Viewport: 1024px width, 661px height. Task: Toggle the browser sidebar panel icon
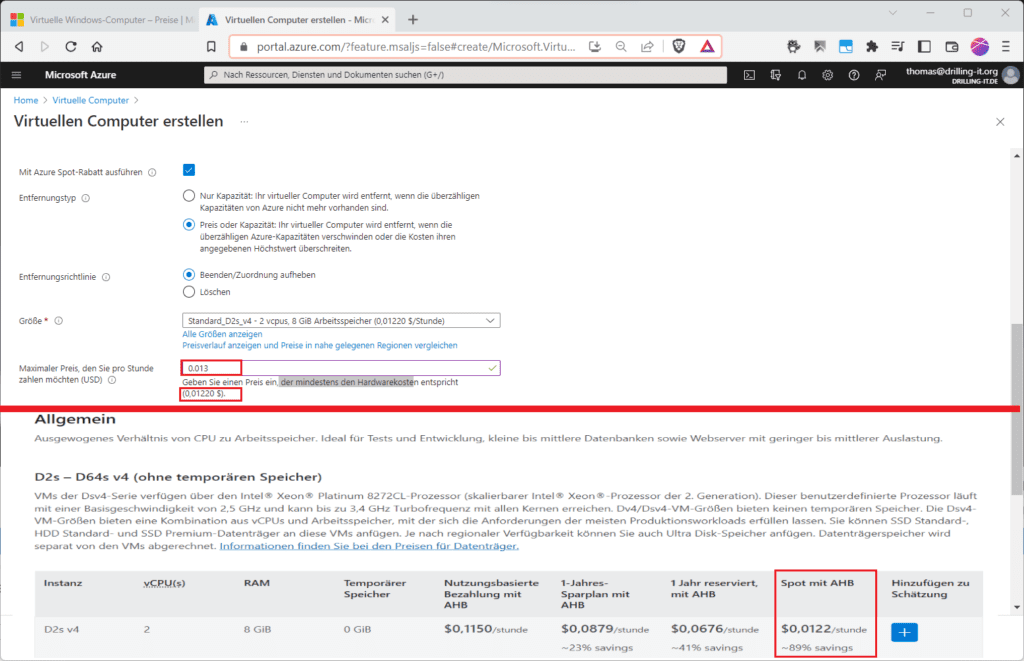pyautogui.click(x=924, y=46)
